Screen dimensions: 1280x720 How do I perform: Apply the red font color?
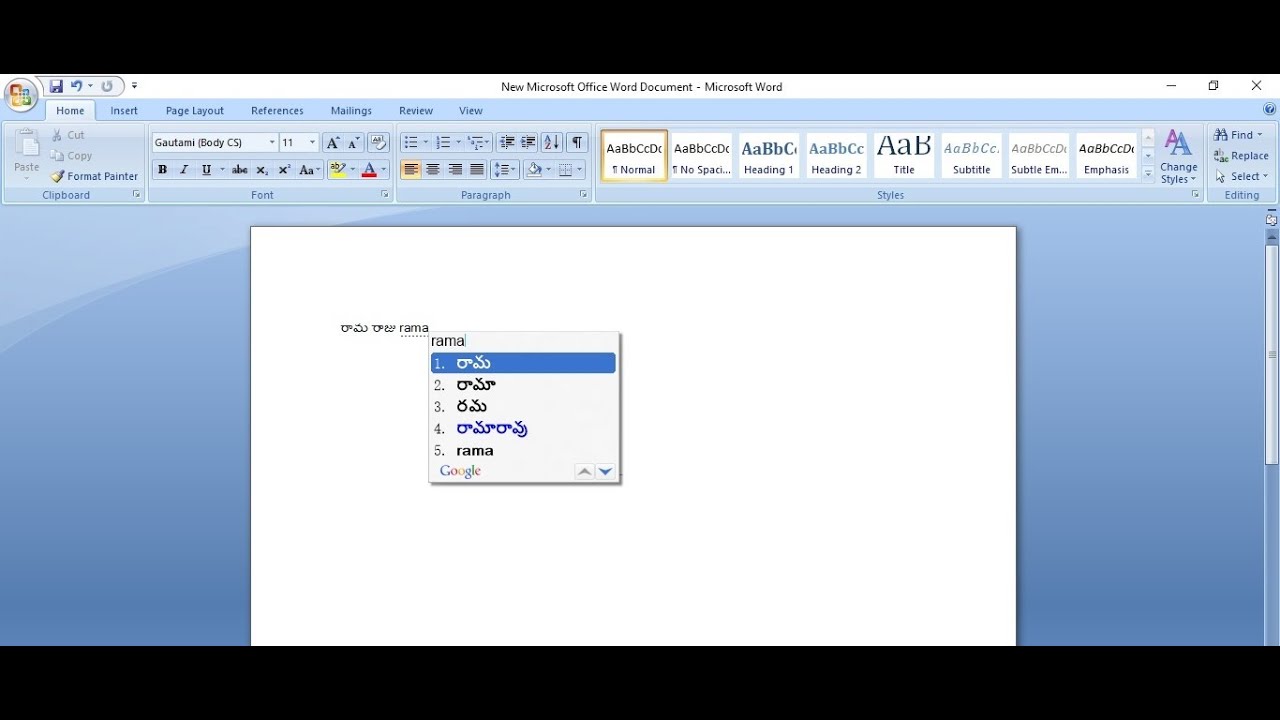click(369, 170)
